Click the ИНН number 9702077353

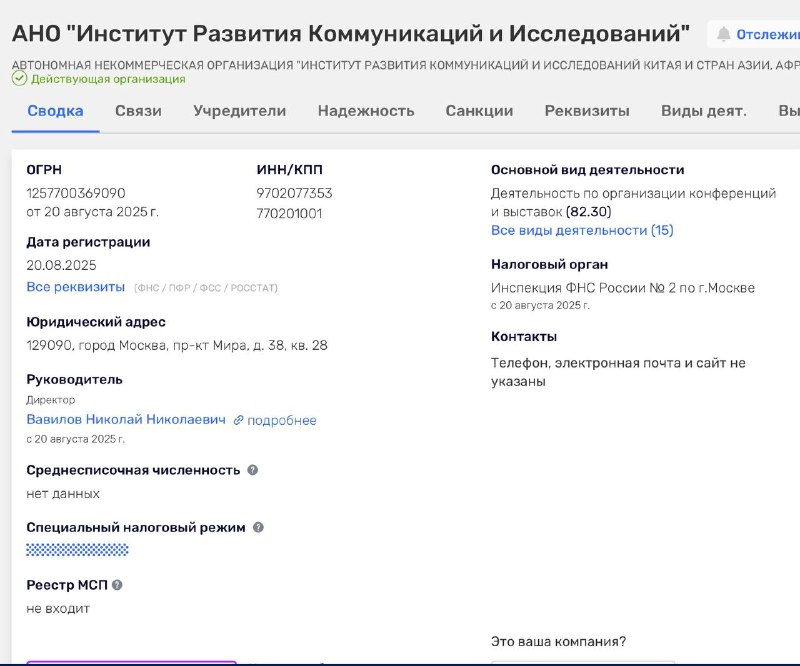click(294, 193)
